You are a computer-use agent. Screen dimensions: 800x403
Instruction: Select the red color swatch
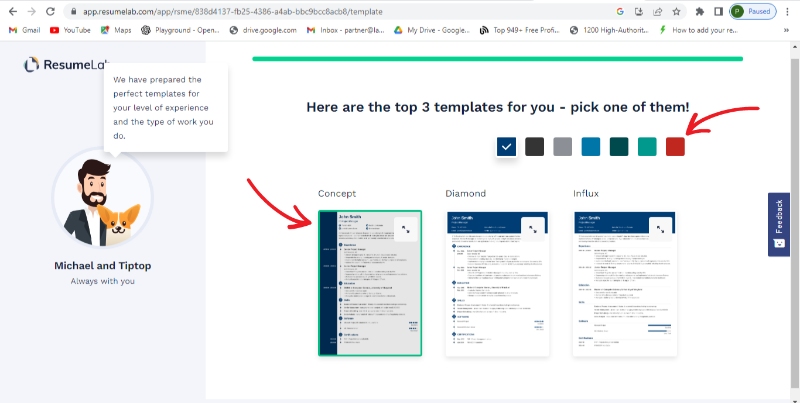(x=675, y=147)
